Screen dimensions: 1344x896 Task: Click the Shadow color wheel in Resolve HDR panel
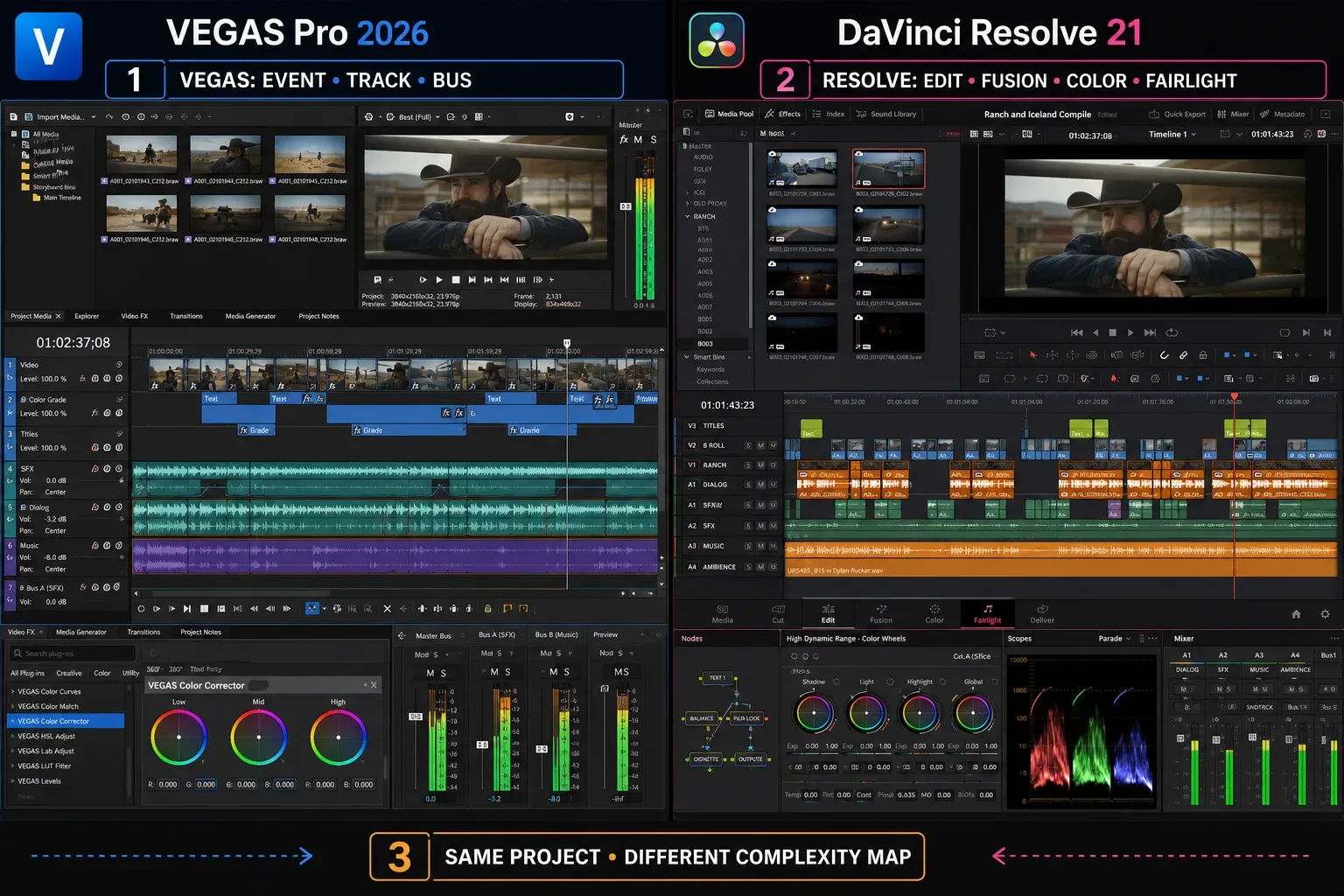814,712
